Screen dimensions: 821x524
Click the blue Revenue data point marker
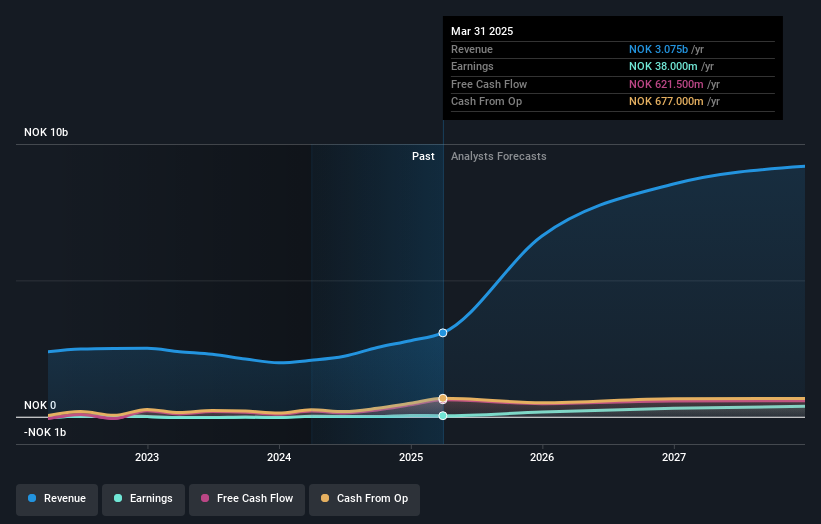[x=443, y=333]
